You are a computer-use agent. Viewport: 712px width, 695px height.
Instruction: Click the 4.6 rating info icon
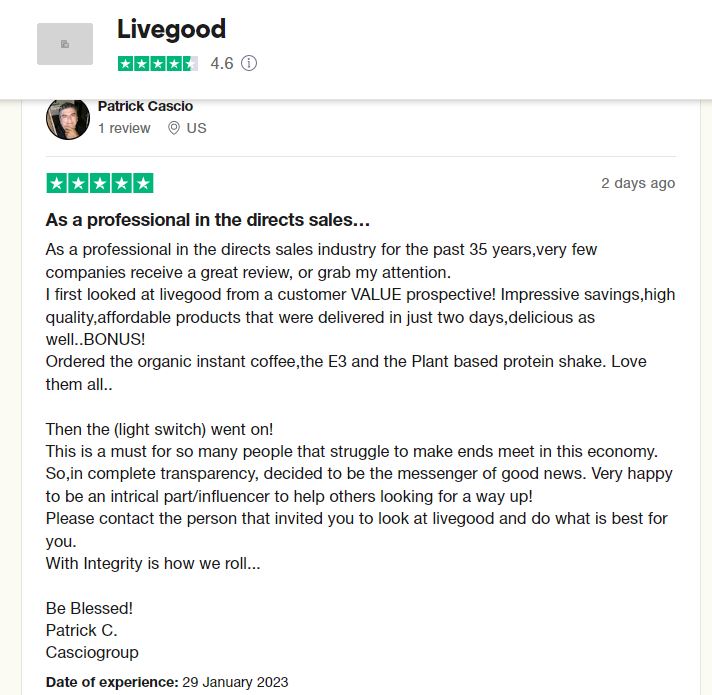249,63
